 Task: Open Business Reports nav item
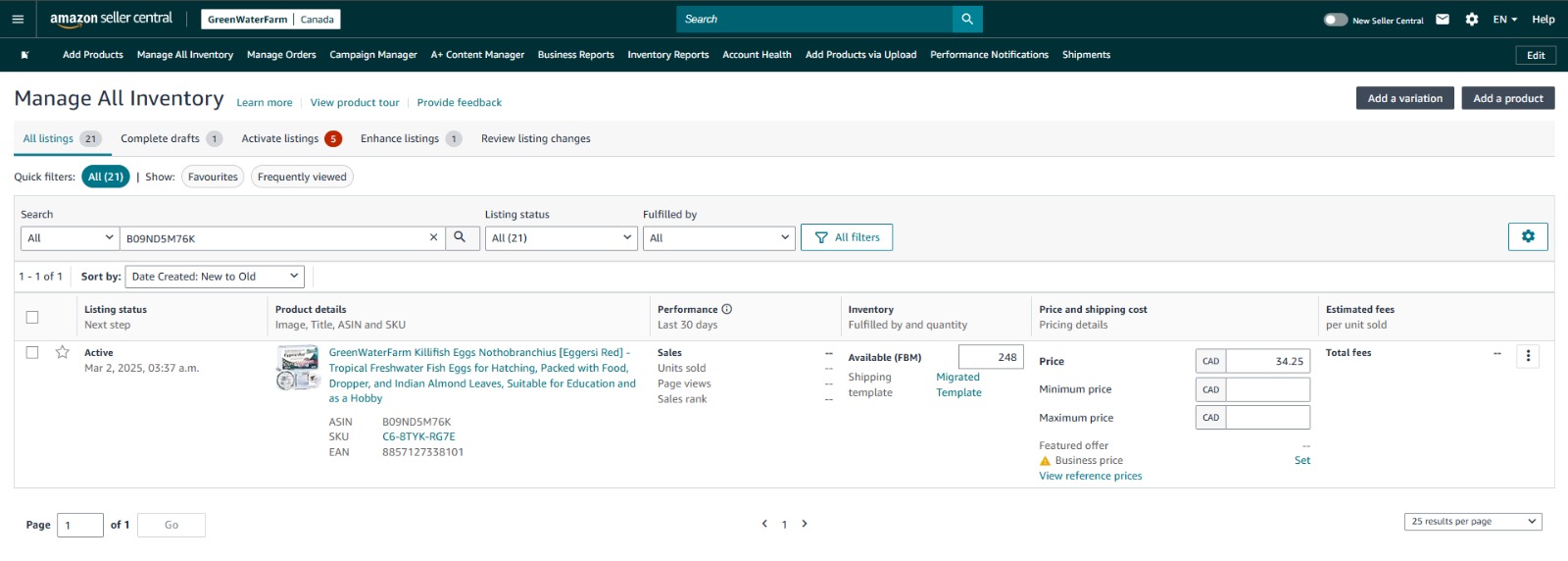(576, 55)
